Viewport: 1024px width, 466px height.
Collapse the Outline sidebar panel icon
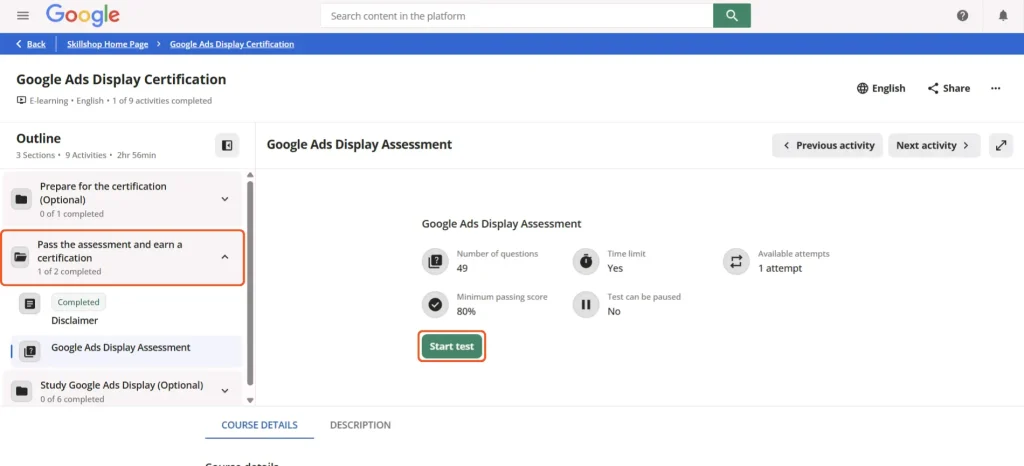[x=227, y=146]
